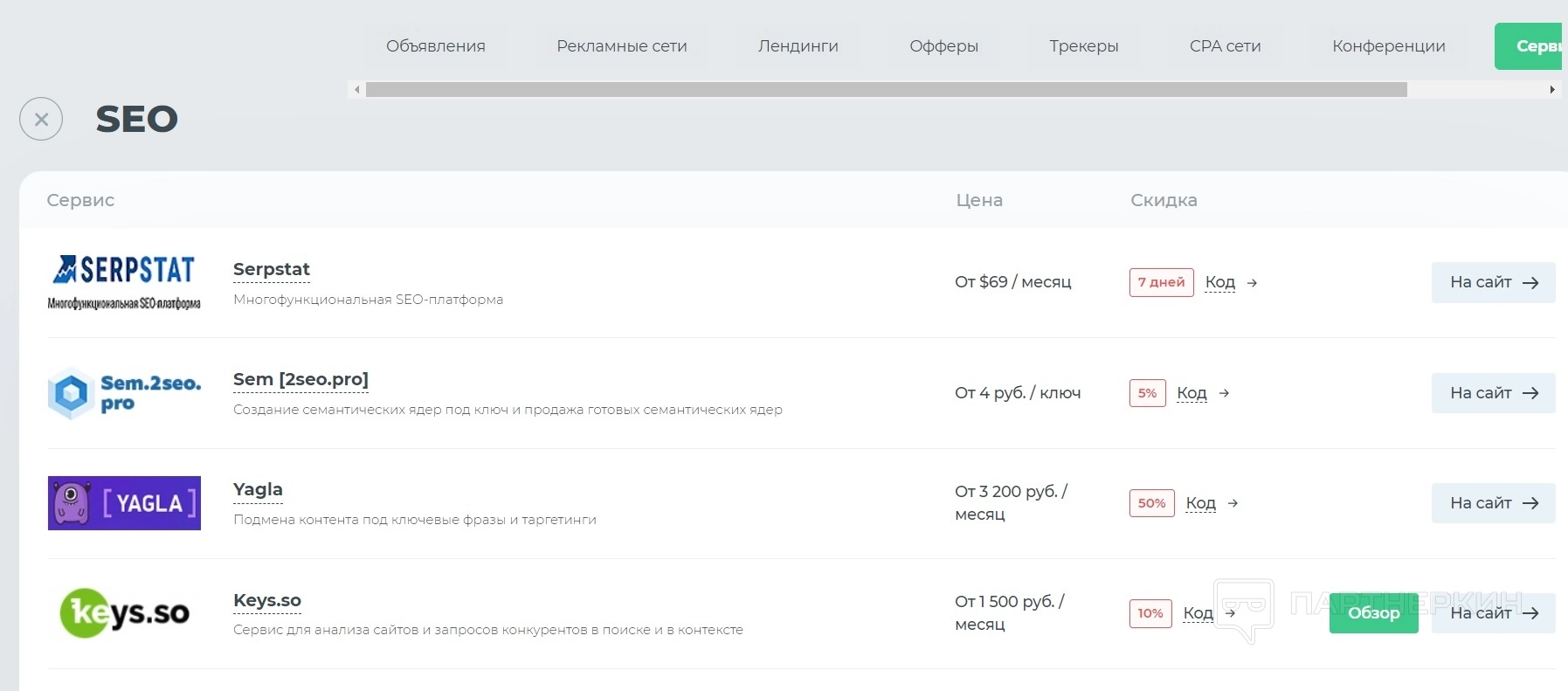This screenshot has width=1568, height=691.
Task: Select the CPA сети tab
Action: [1225, 46]
